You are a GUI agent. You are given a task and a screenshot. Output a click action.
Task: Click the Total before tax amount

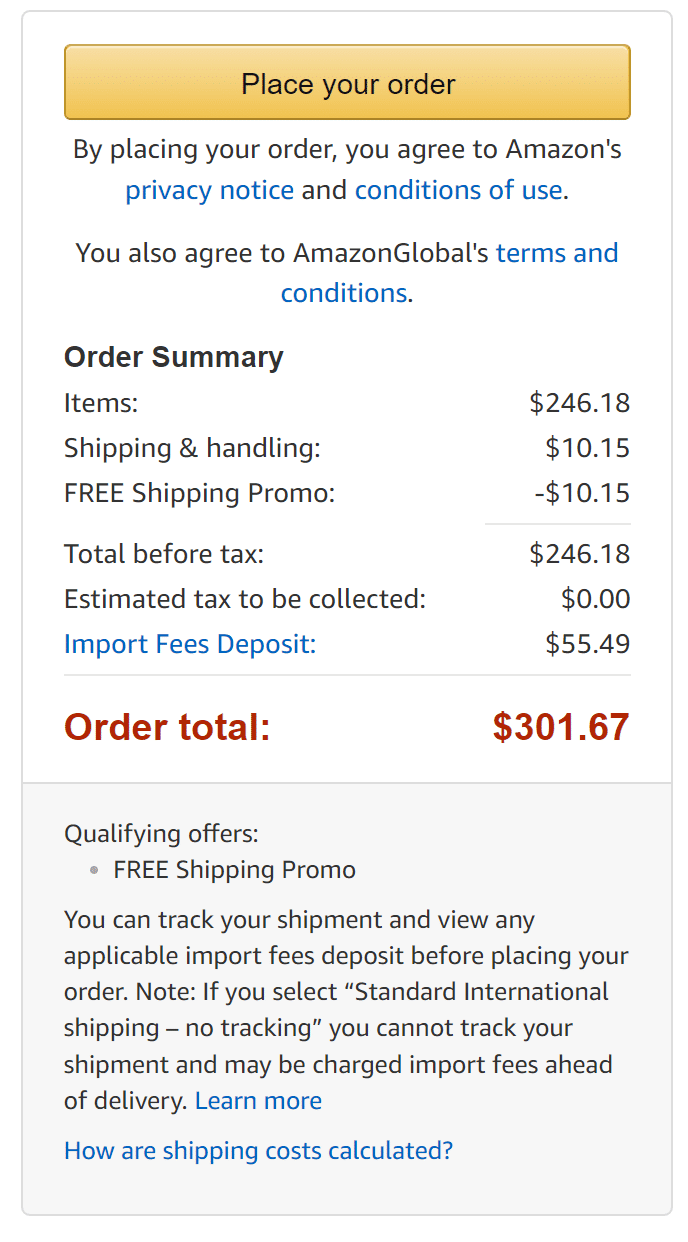(x=579, y=554)
